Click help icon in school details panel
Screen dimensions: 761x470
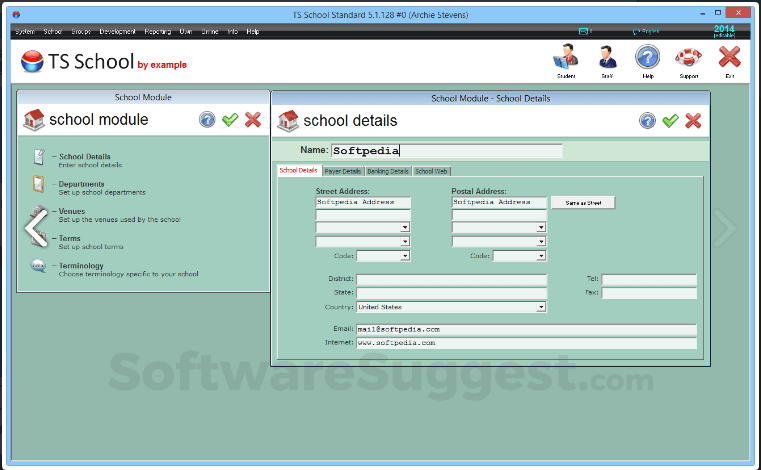pyautogui.click(x=647, y=120)
